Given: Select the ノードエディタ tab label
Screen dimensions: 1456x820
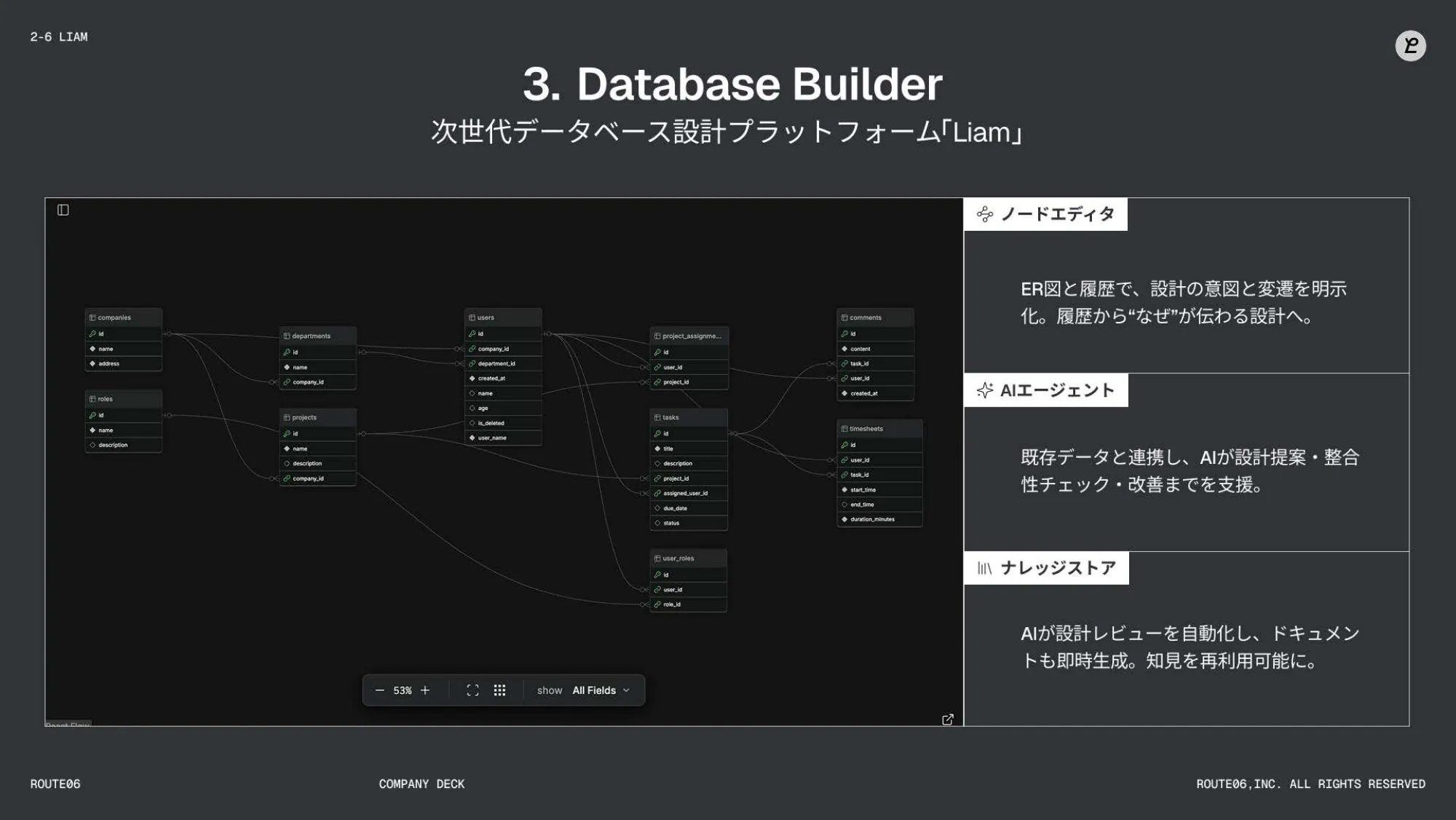Looking at the screenshot, I should click(x=1057, y=214).
